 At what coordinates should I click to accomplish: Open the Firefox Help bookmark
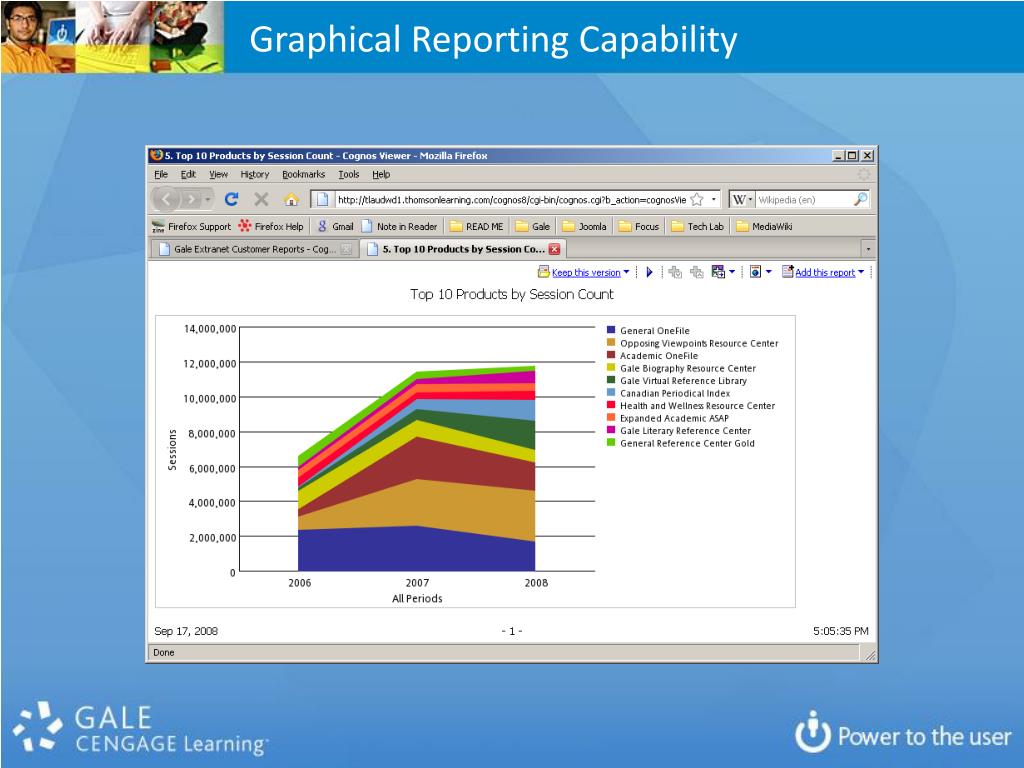click(x=271, y=227)
